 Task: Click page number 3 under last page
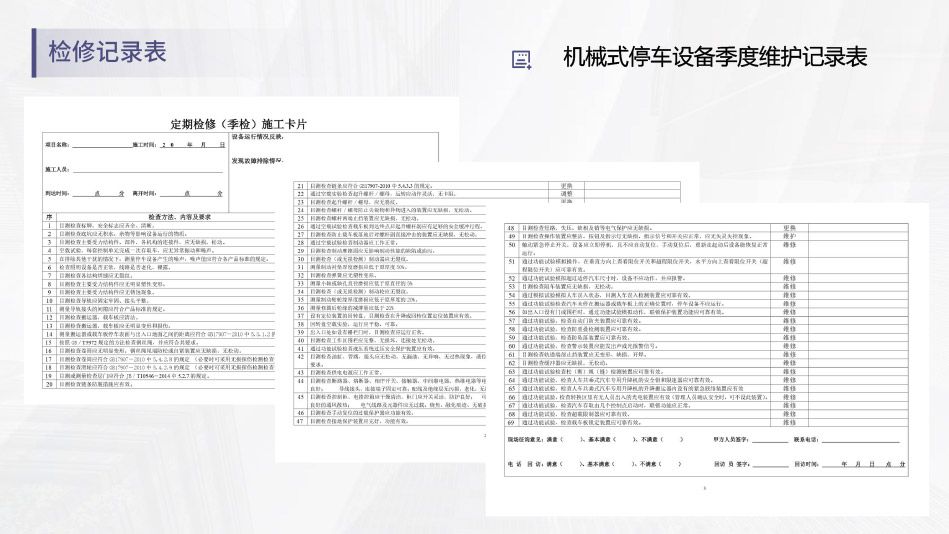704,488
